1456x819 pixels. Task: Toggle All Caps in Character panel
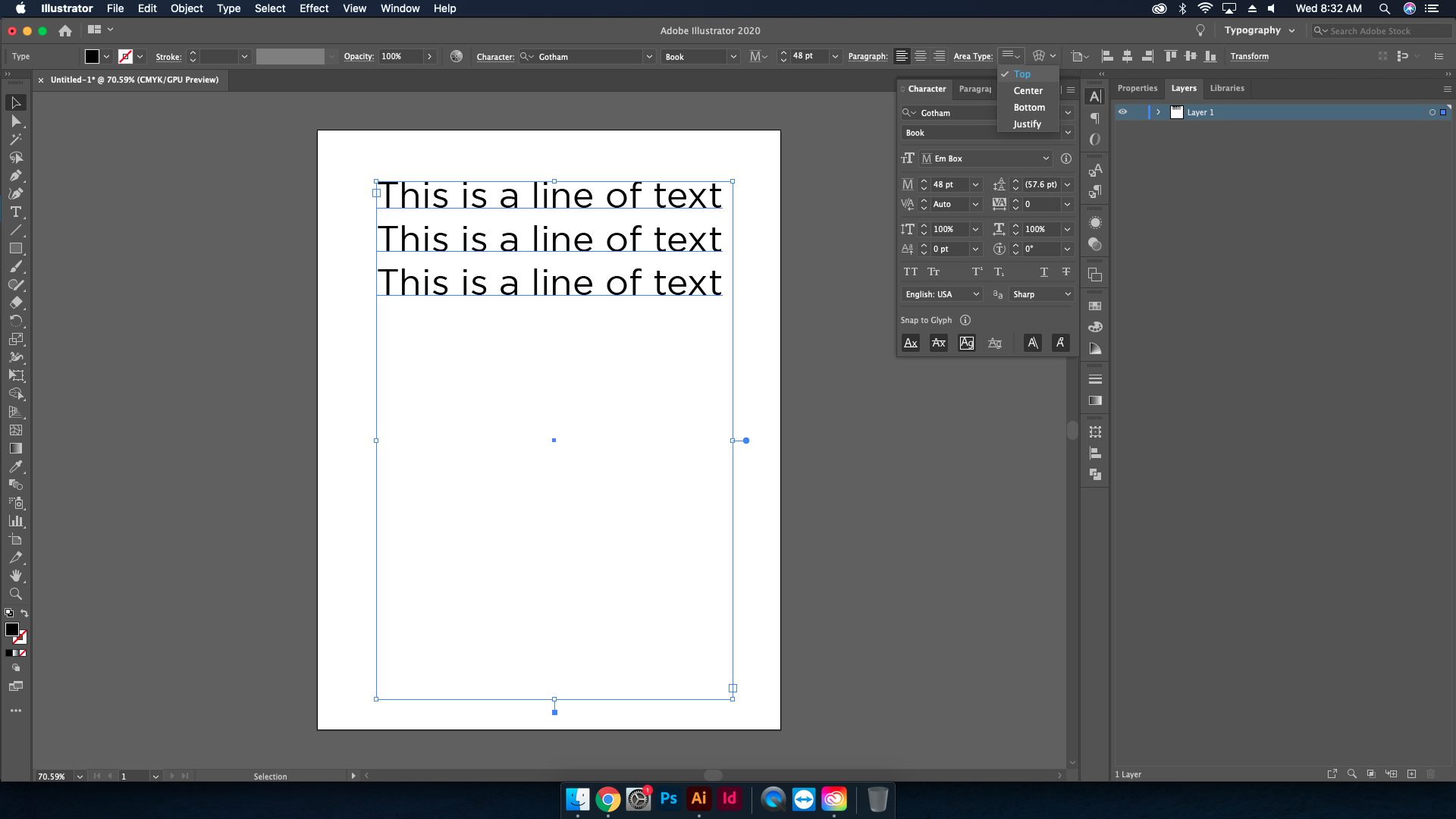click(x=911, y=271)
